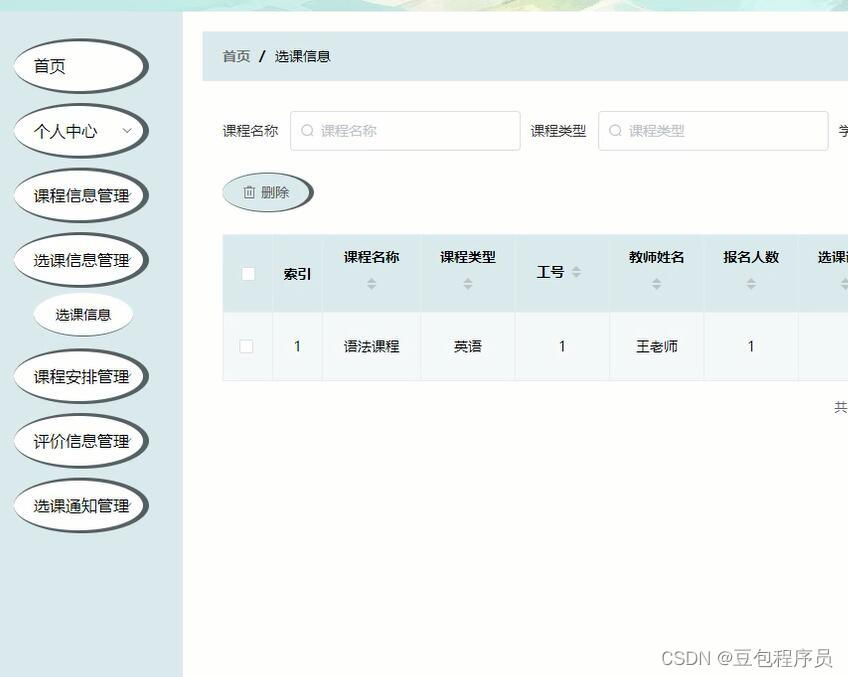Screen dimensions: 848x677
Task: Click the sort arrows on the 报名人数 column
Action: (751, 283)
